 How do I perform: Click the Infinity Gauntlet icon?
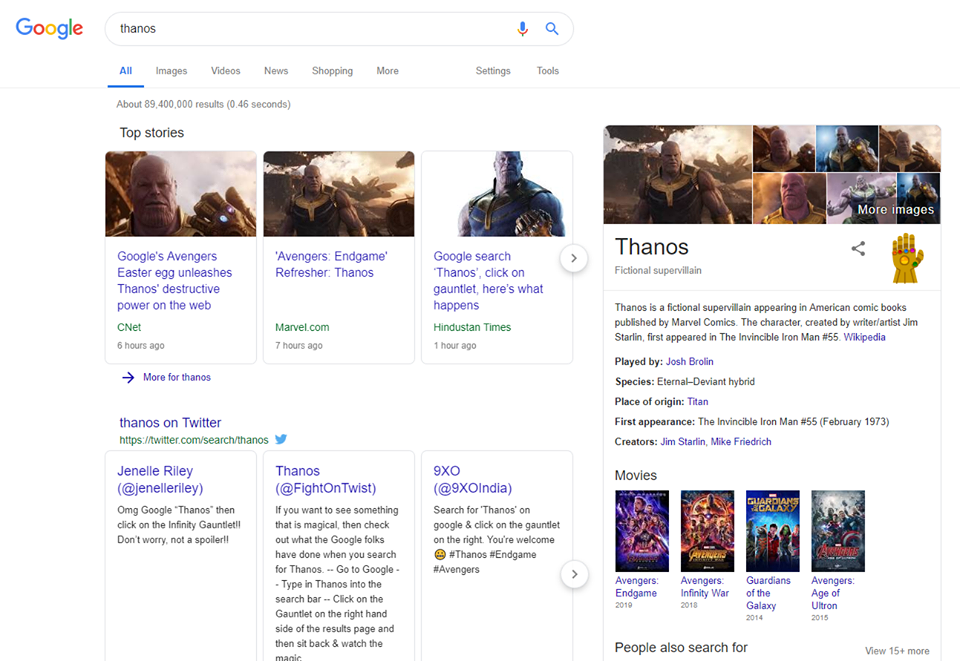[x=907, y=258]
